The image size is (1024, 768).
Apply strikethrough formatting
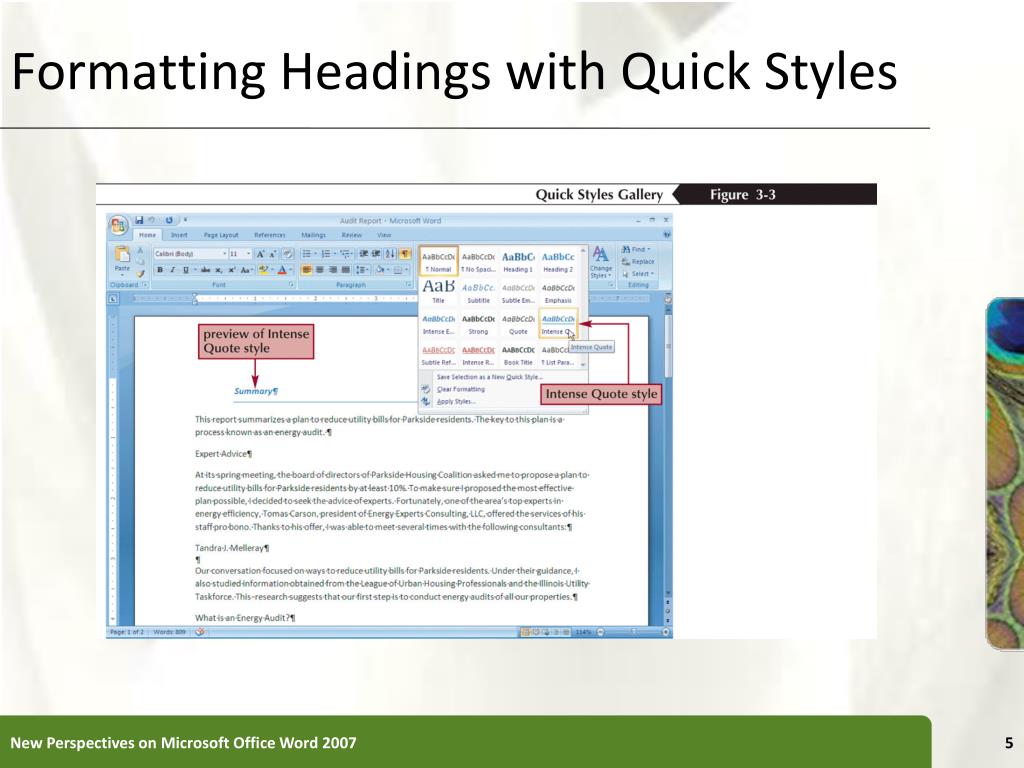[x=206, y=270]
